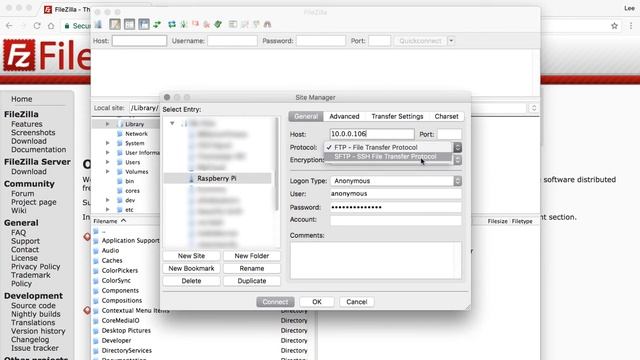Click the Select Entry list scrollbar

click(x=277, y=163)
